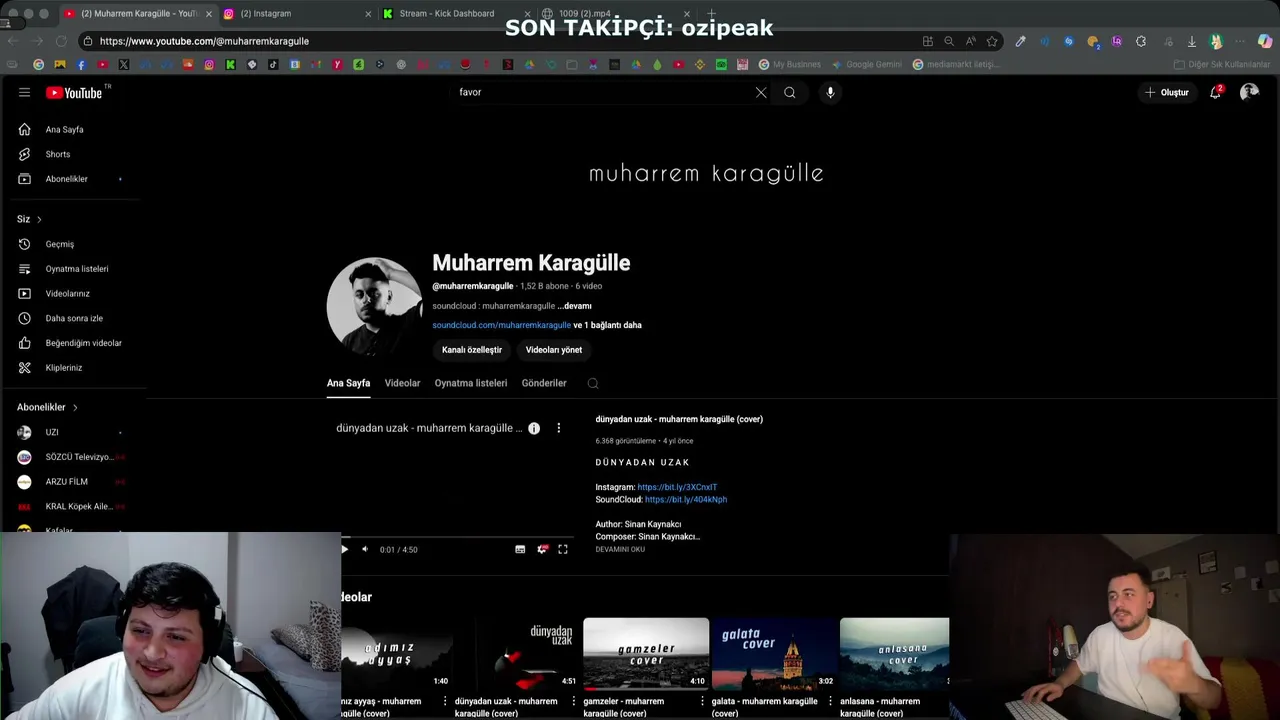Open the SoundCloud bit.ly link
Screen dimensions: 1280x720
coord(686,499)
